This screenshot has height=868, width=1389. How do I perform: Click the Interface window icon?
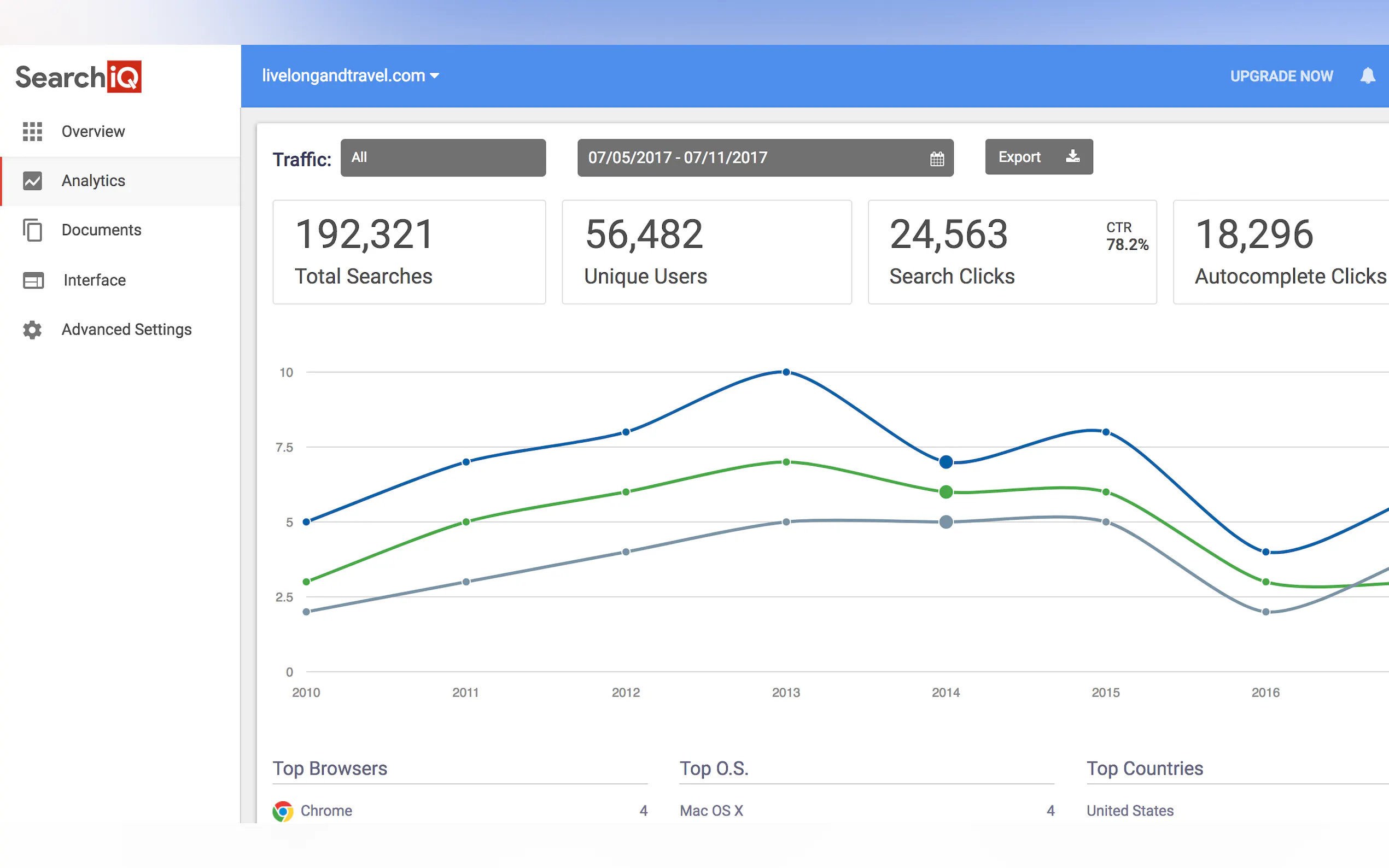[x=33, y=280]
